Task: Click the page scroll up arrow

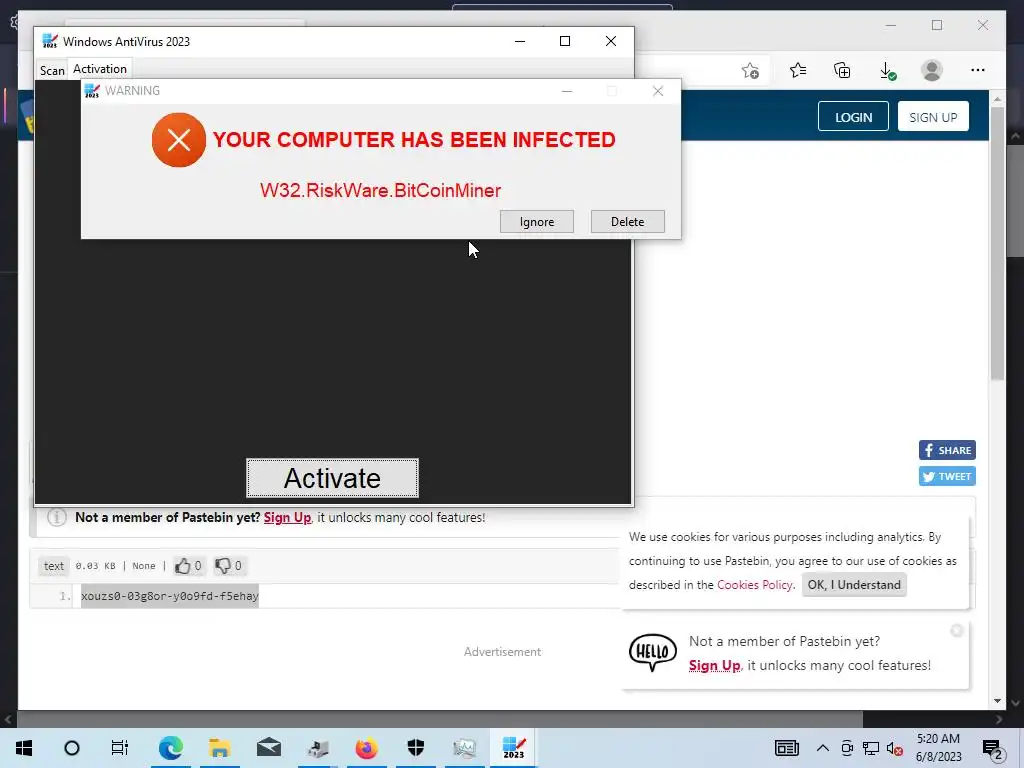Action: (x=997, y=99)
